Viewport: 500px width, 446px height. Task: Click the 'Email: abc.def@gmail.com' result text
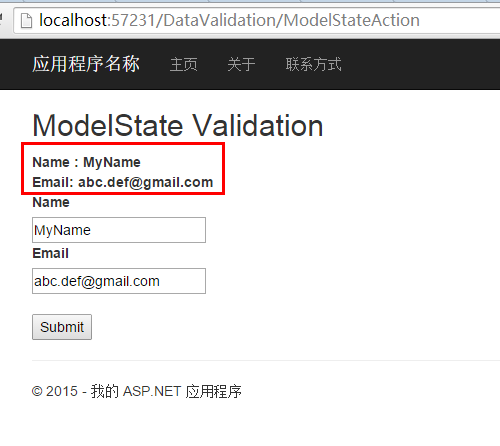(x=123, y=182)
